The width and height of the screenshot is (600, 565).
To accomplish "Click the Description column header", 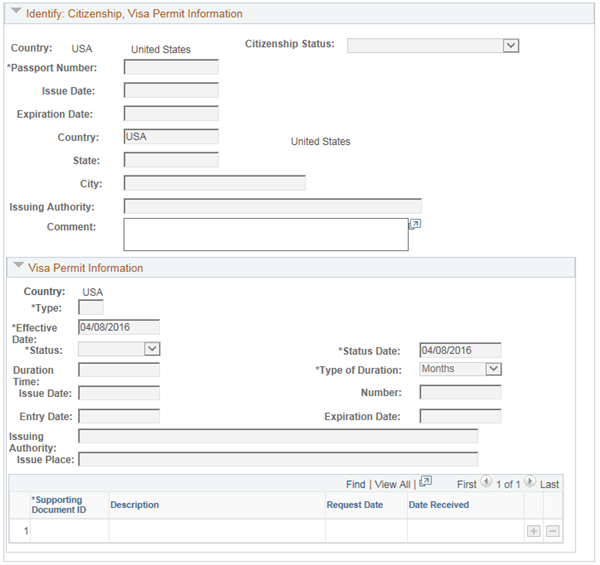I will [134, 505].
